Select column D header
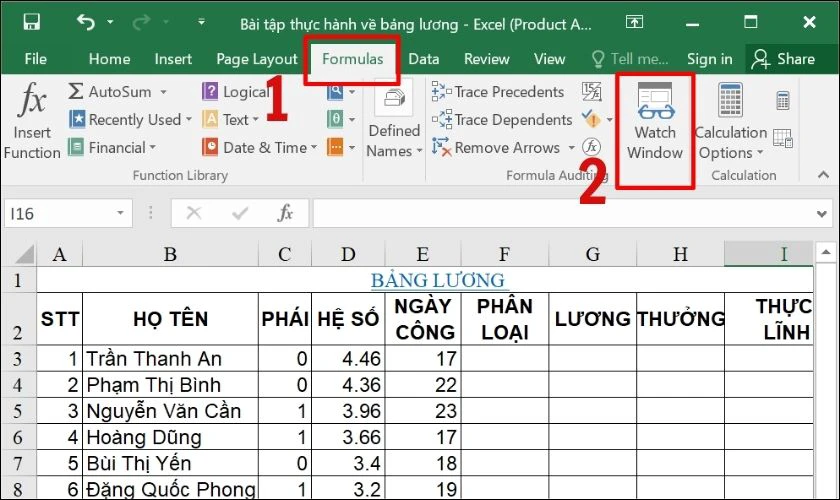The image size is (840, 500). pyautogui.click(x=348, y=254)
